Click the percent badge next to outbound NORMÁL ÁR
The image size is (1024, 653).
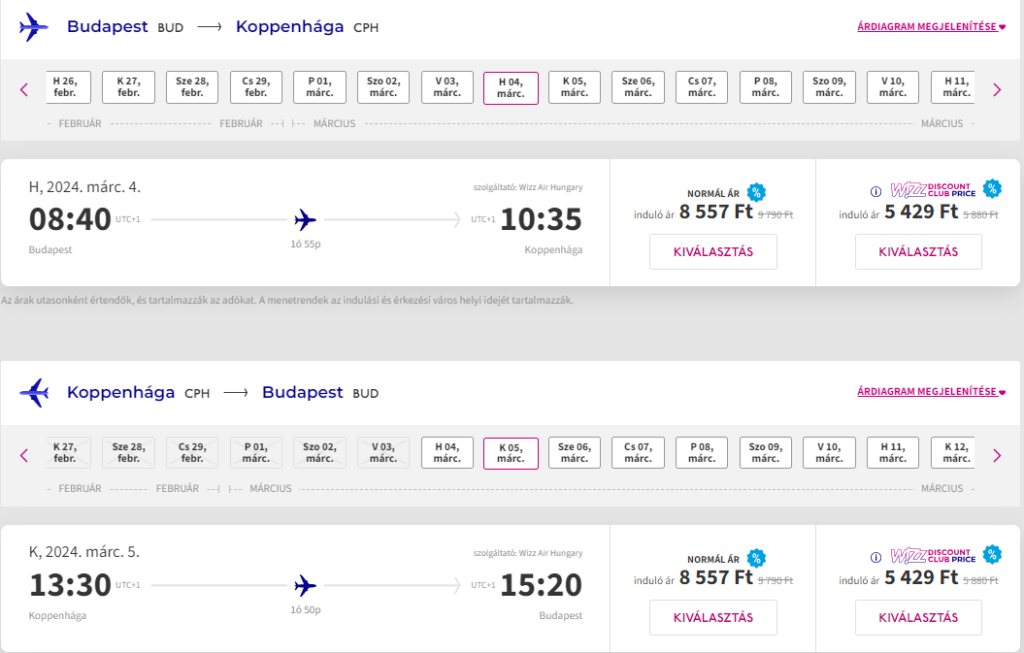756,192
